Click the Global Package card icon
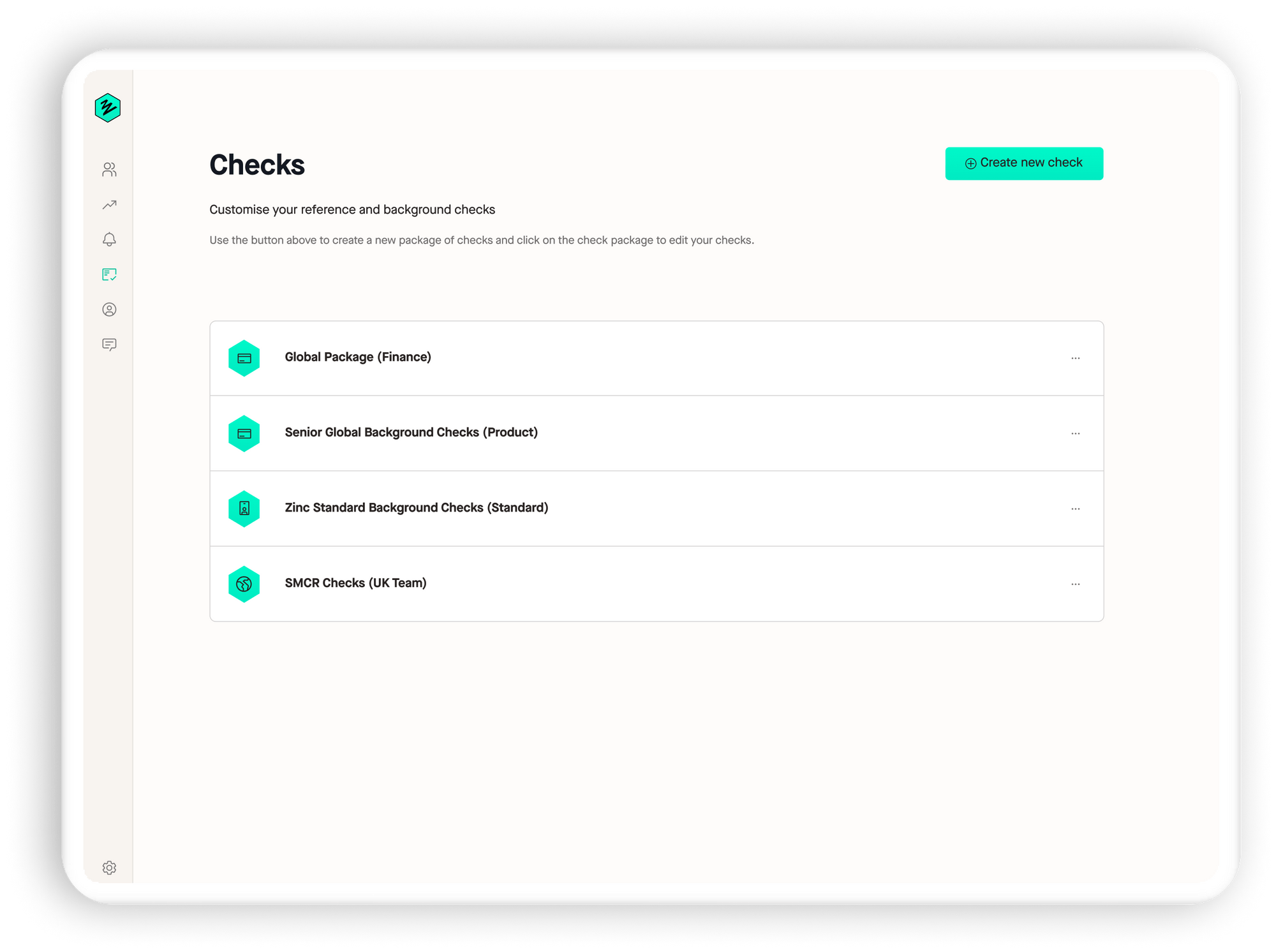 pos(244,358)
